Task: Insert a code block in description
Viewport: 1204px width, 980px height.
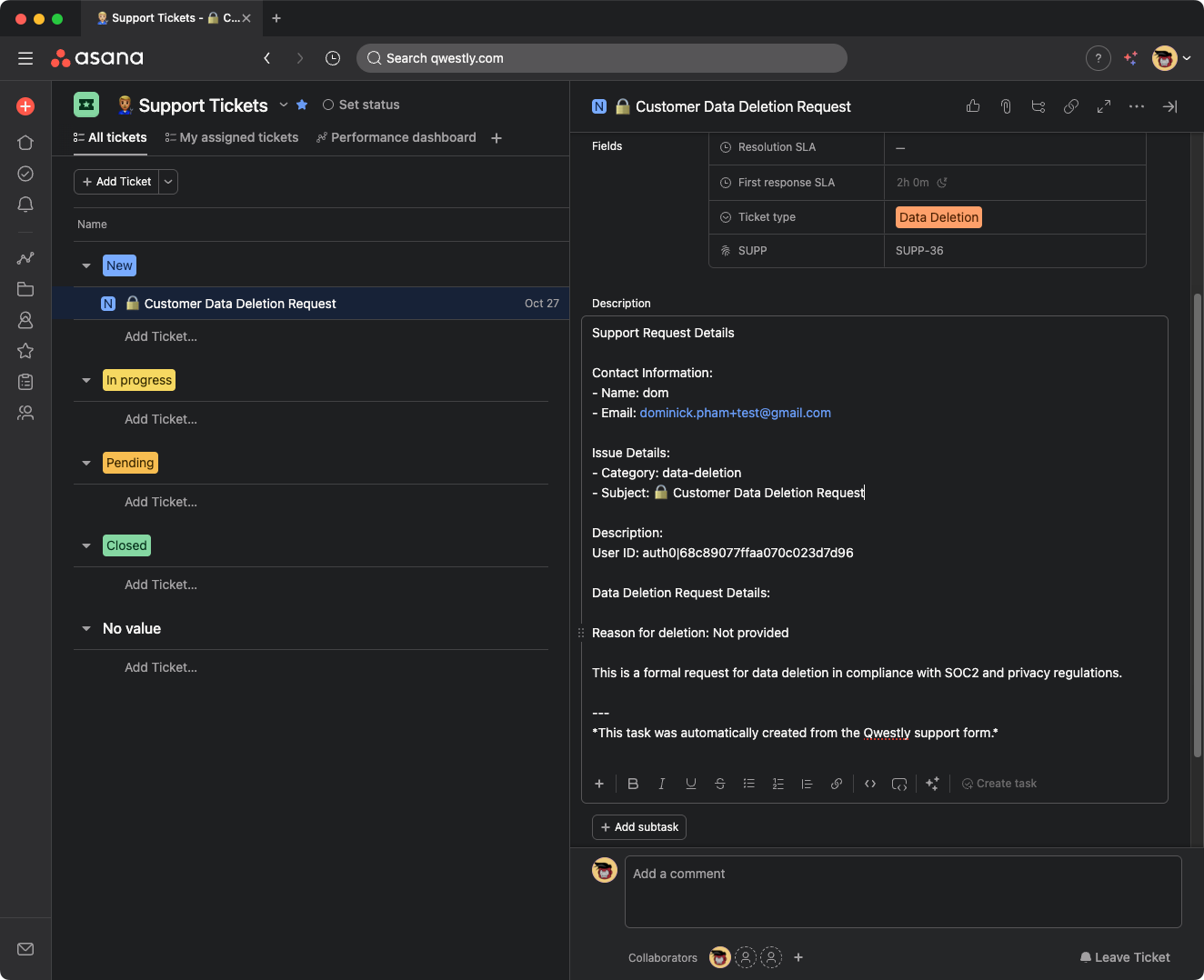Action: [x=899, y=784]
